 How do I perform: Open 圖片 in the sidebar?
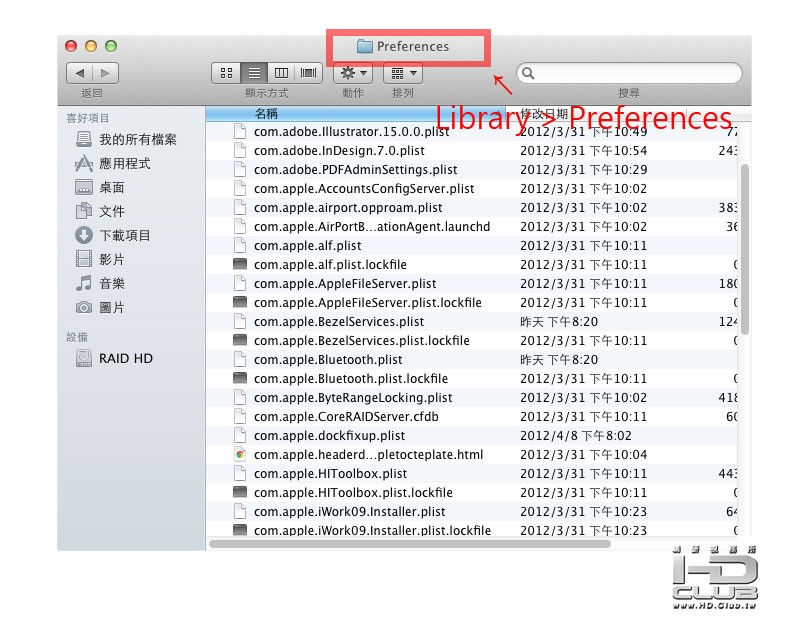[x=100, y=308]
